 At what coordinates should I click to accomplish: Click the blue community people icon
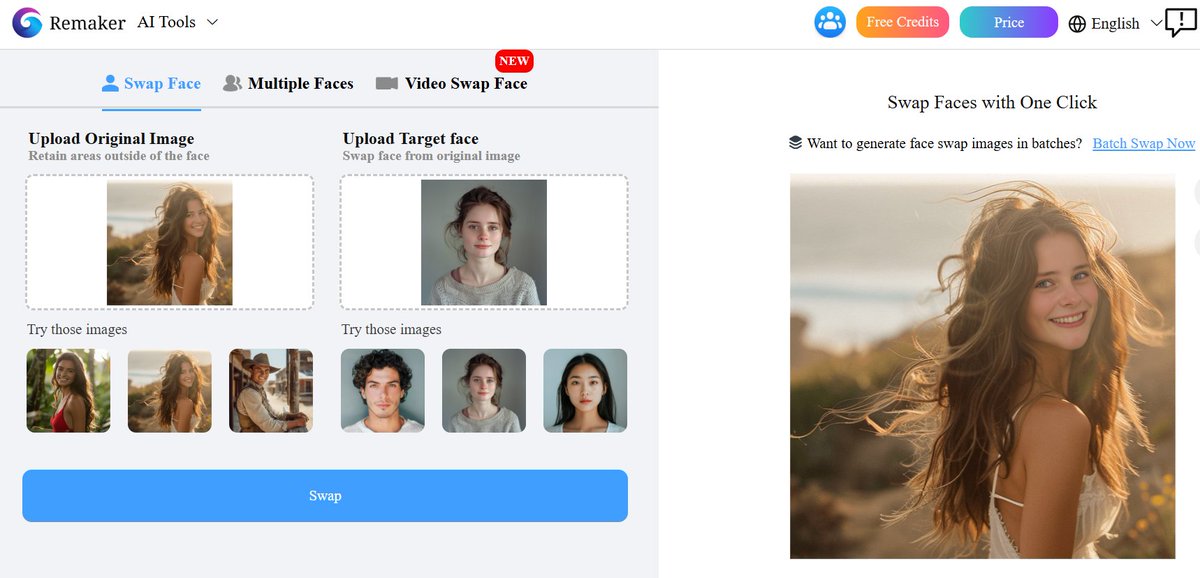pyautogui.click(x=830, y=22)
